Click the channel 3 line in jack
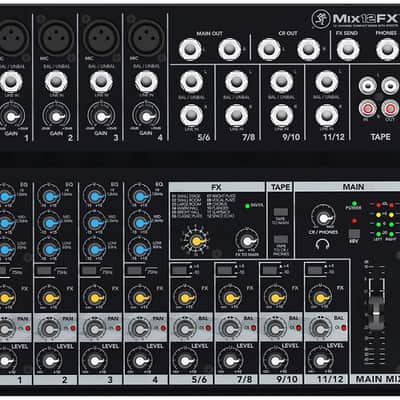 (x=101, y=82)
